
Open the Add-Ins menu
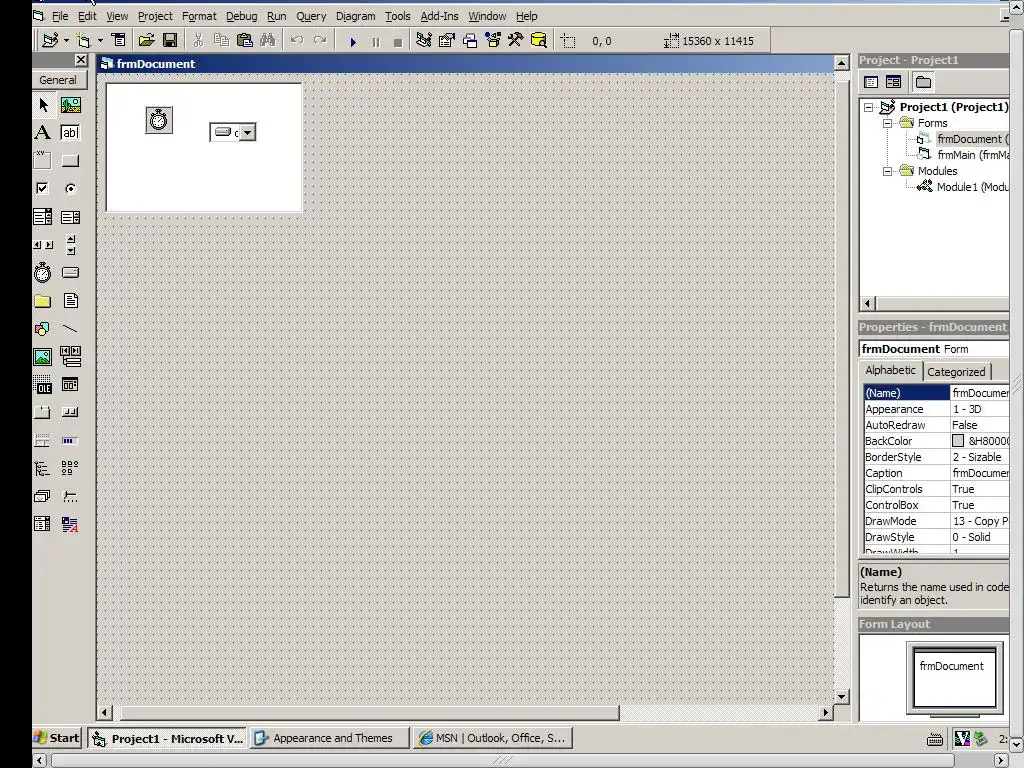click(x=440, y=16)
